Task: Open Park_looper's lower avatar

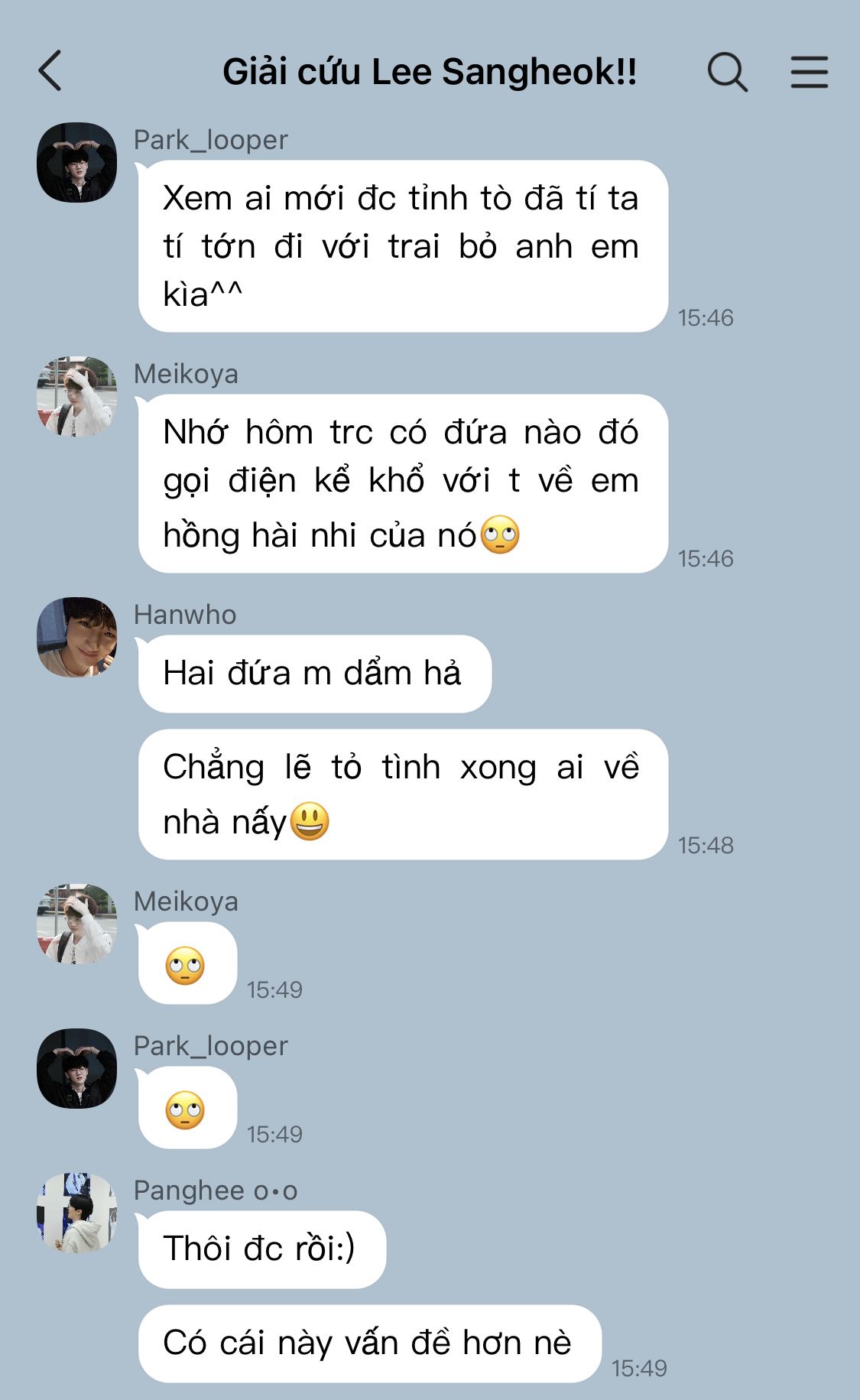Action: 76,1068
